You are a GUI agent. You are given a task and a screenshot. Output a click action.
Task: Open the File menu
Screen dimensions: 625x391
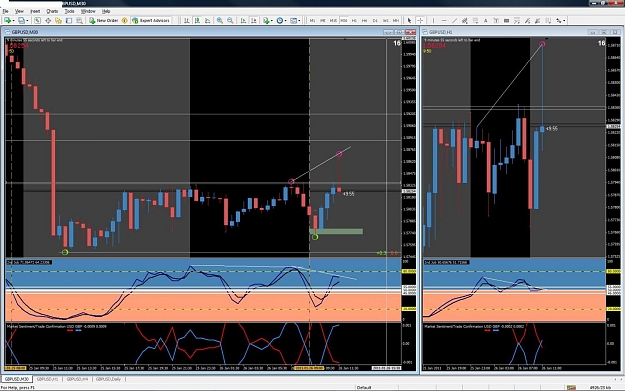pos(6,11)
